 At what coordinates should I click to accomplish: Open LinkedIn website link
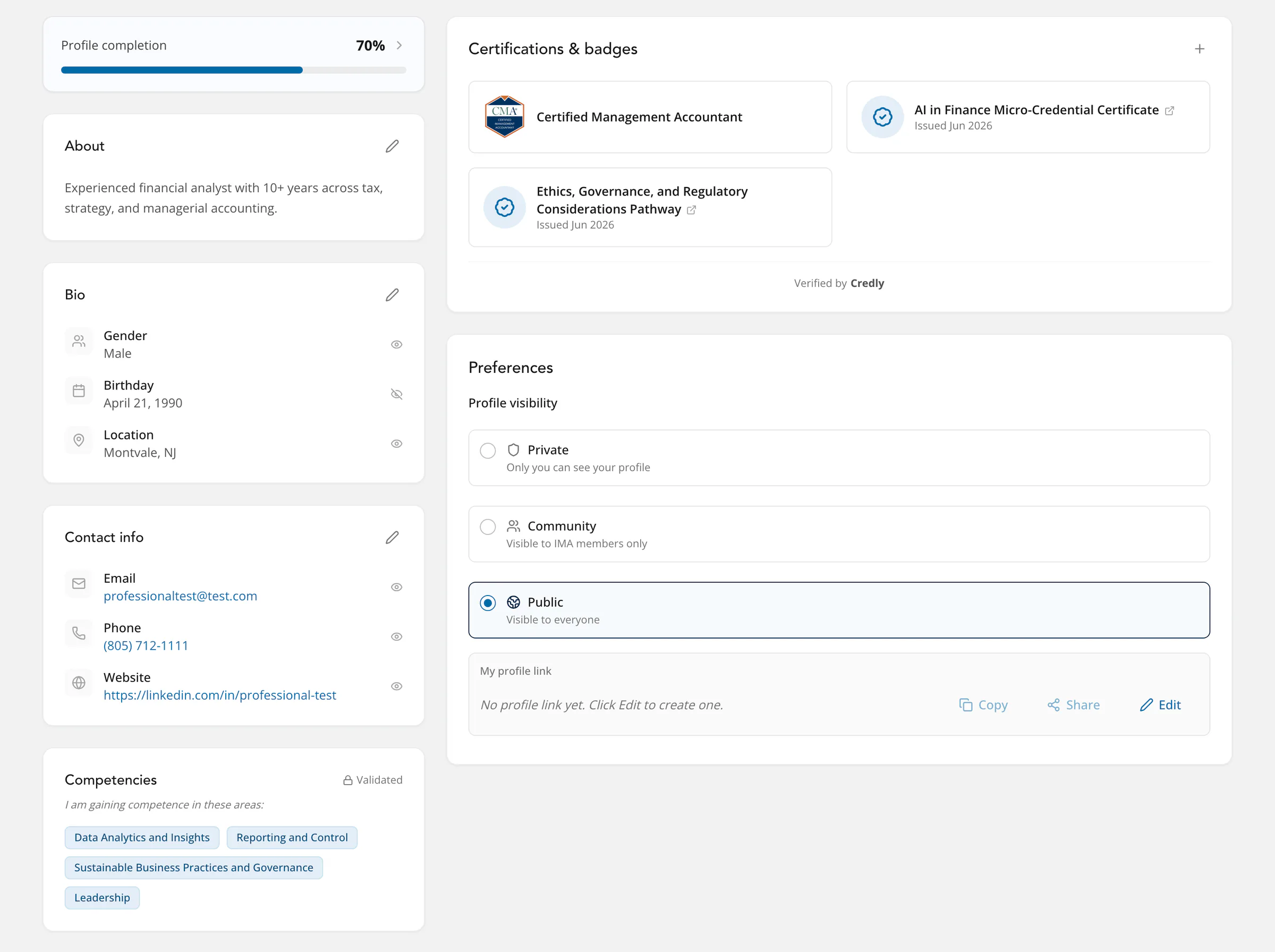pyautogui.click(x=219, y=695)
